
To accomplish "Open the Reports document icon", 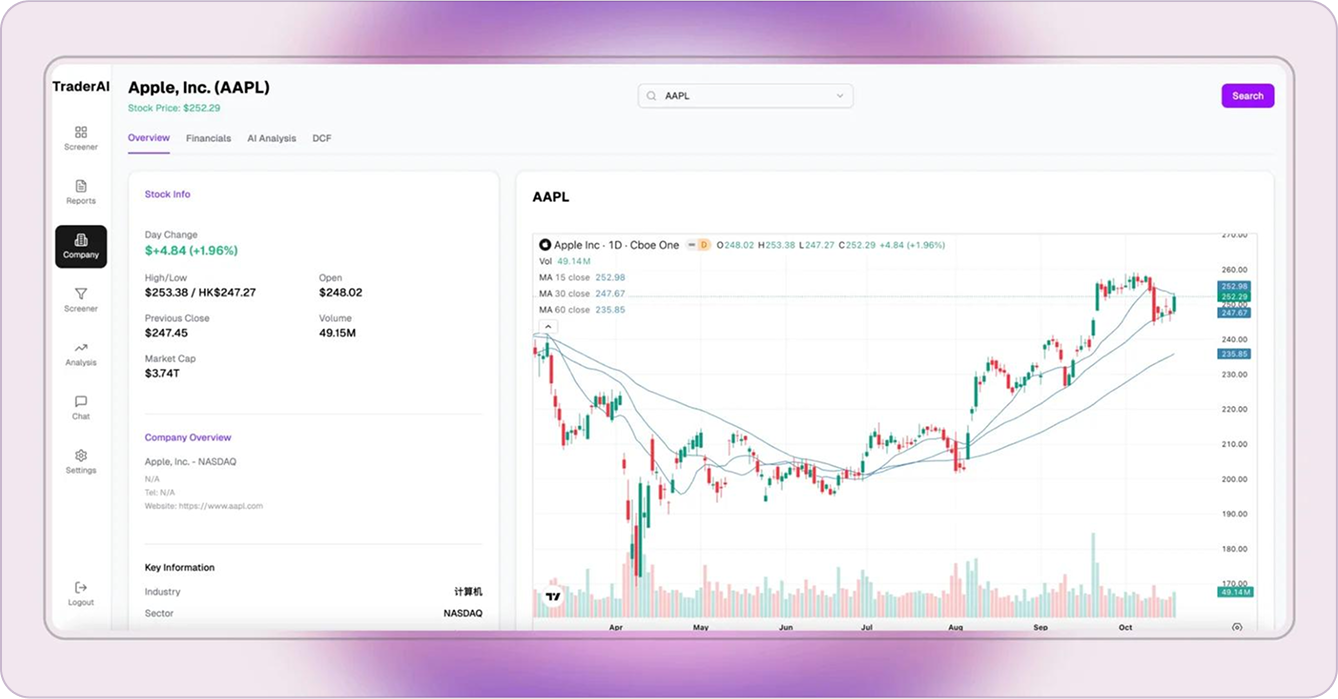I will pos(81,186).
